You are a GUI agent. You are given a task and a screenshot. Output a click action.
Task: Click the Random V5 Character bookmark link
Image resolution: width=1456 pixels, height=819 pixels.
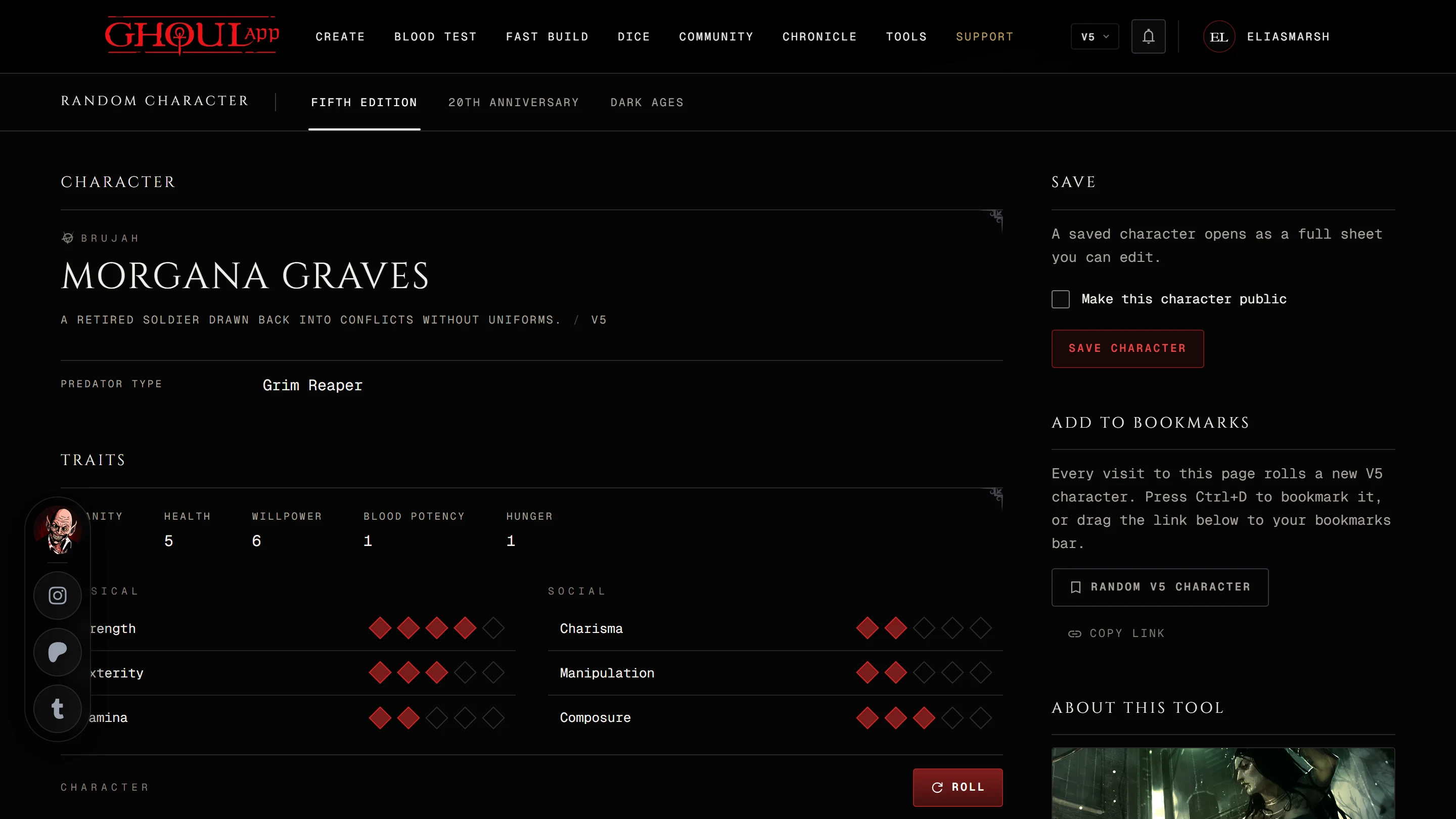coord(1159,586)
